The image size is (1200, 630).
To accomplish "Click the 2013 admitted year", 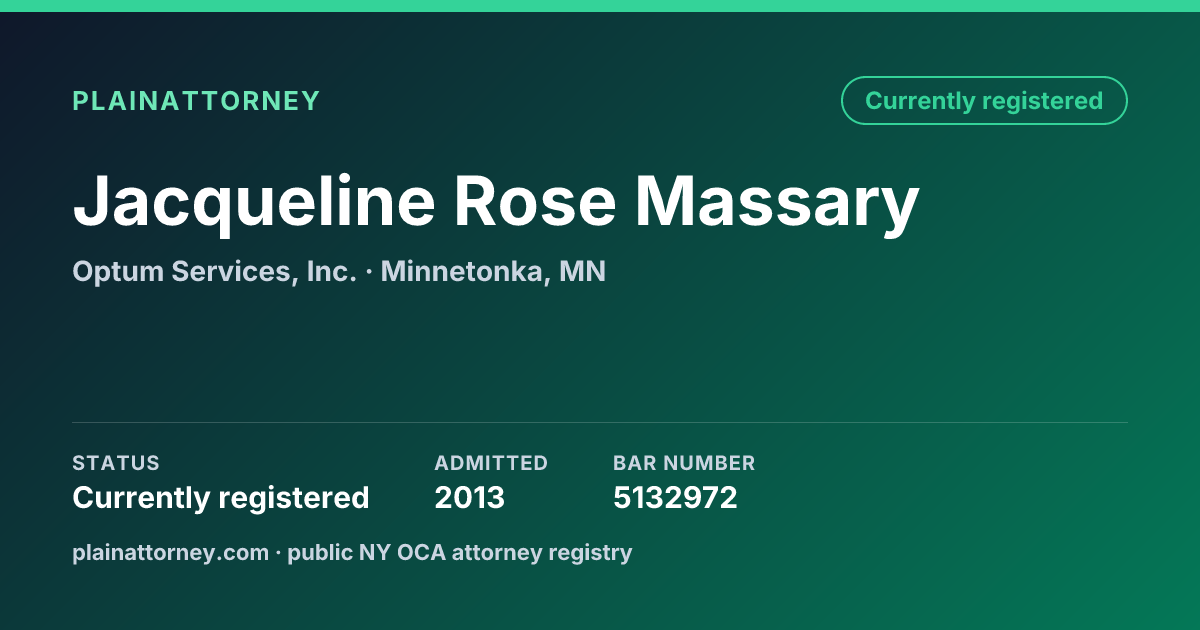I will (x=469, y=497).
